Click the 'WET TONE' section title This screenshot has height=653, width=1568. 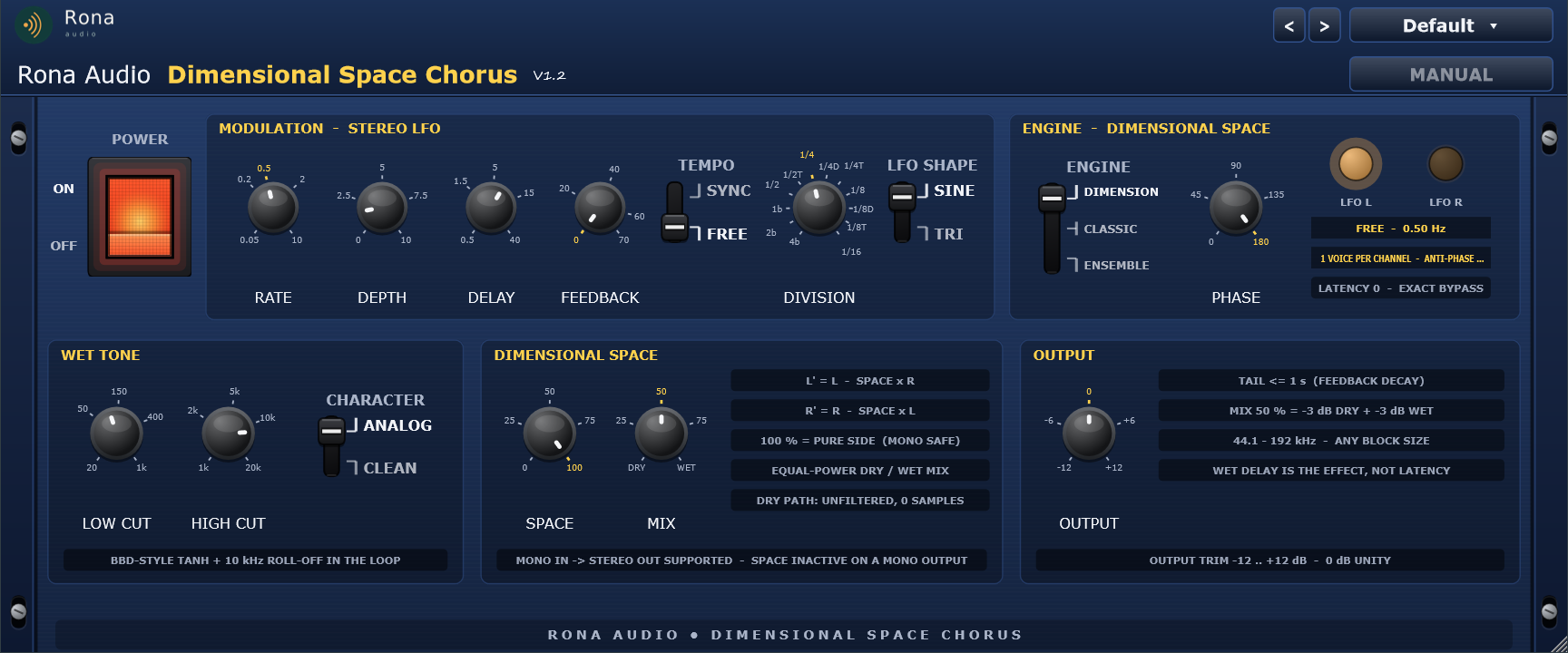(101, 356)
